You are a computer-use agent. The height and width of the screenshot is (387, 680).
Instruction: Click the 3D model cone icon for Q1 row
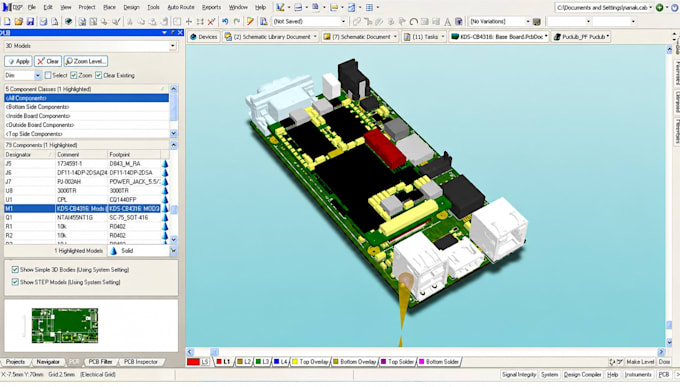tap(165, 217)
